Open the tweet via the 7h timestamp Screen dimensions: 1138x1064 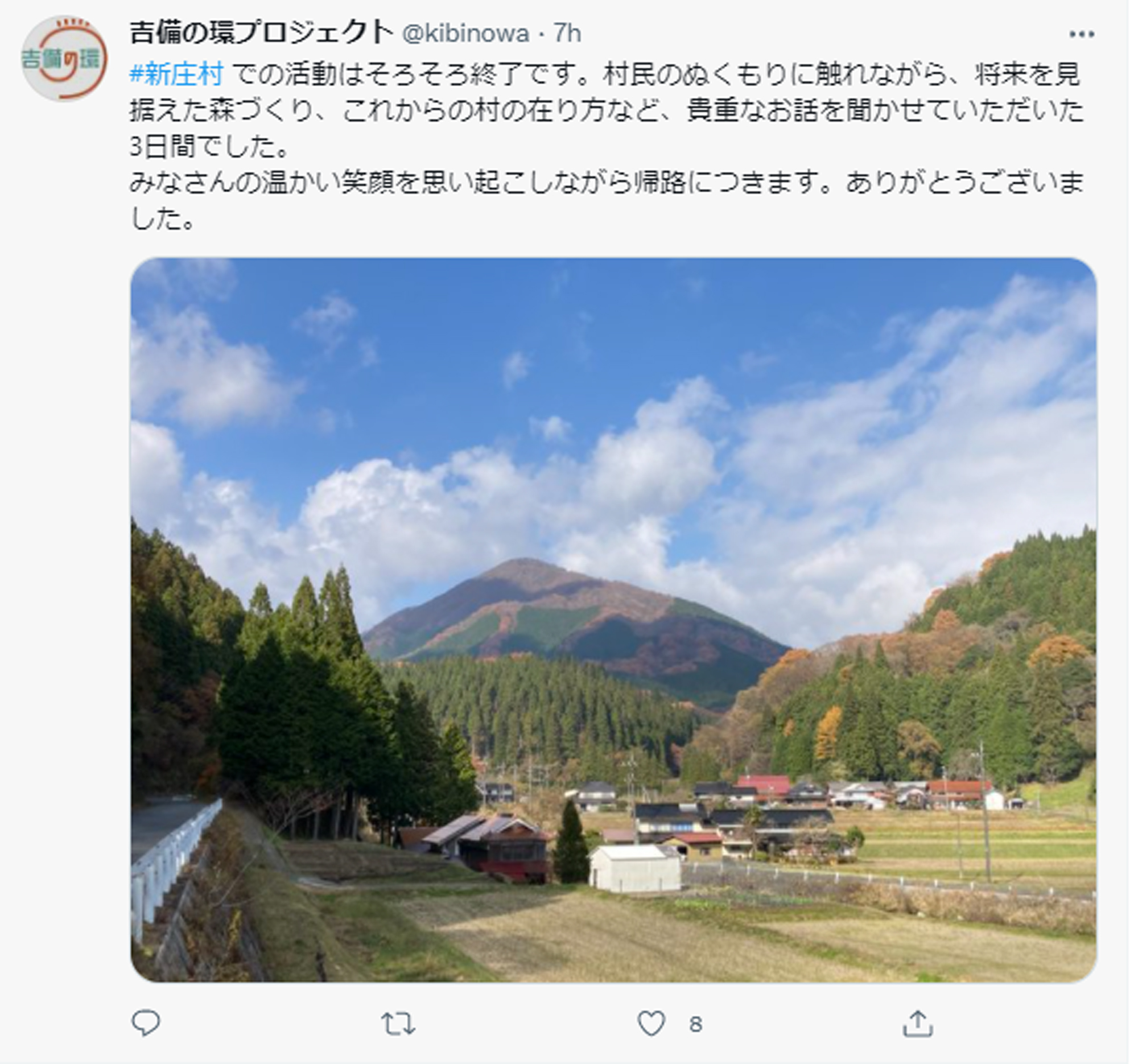point(567,34)
